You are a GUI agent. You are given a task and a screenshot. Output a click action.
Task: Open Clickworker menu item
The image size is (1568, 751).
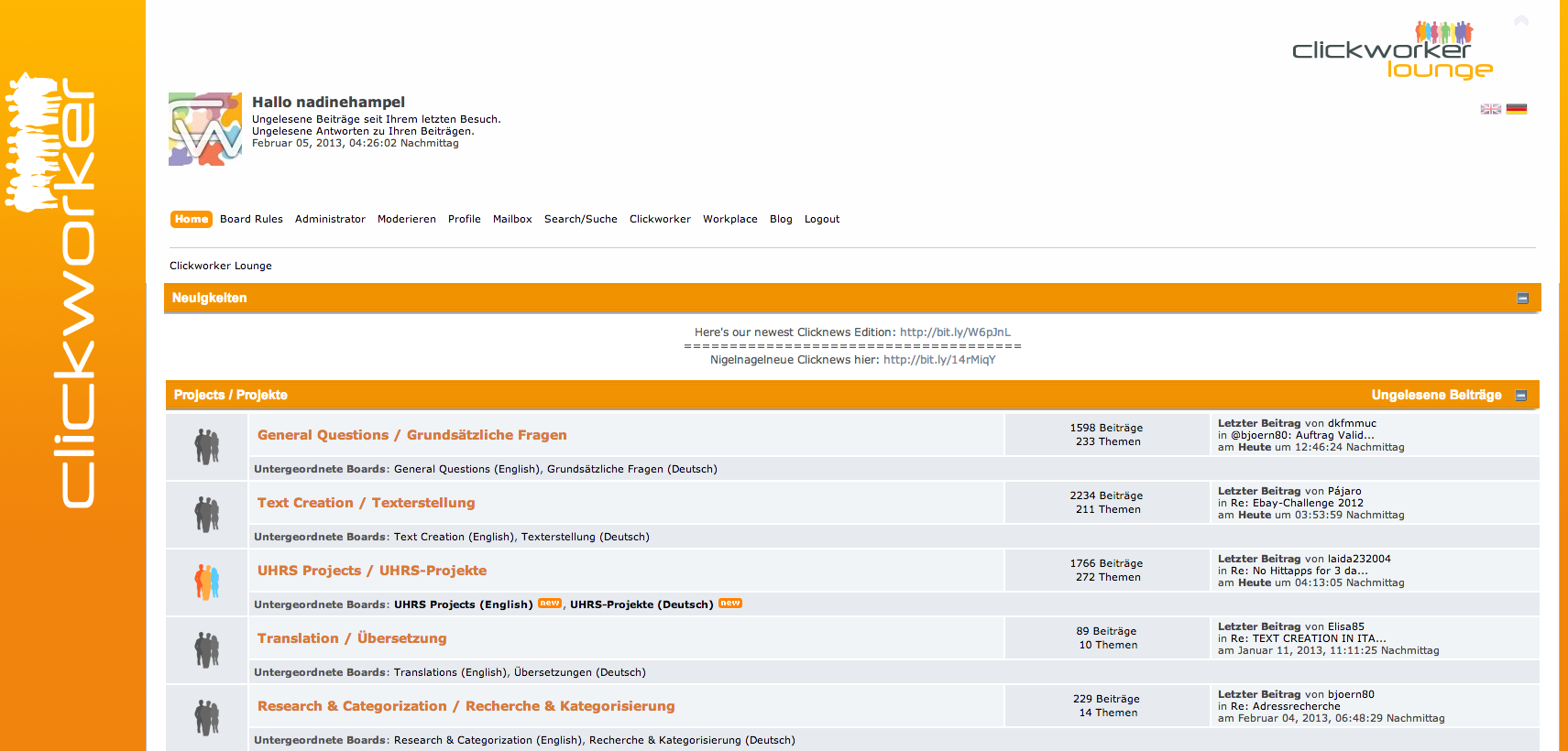click(660, 219)
